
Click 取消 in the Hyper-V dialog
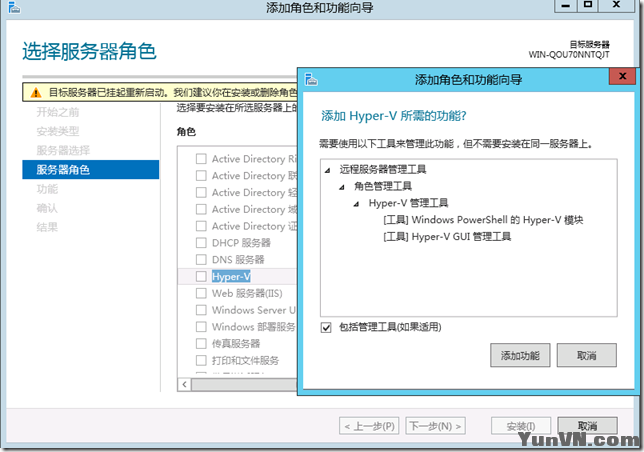coord(586,355)
